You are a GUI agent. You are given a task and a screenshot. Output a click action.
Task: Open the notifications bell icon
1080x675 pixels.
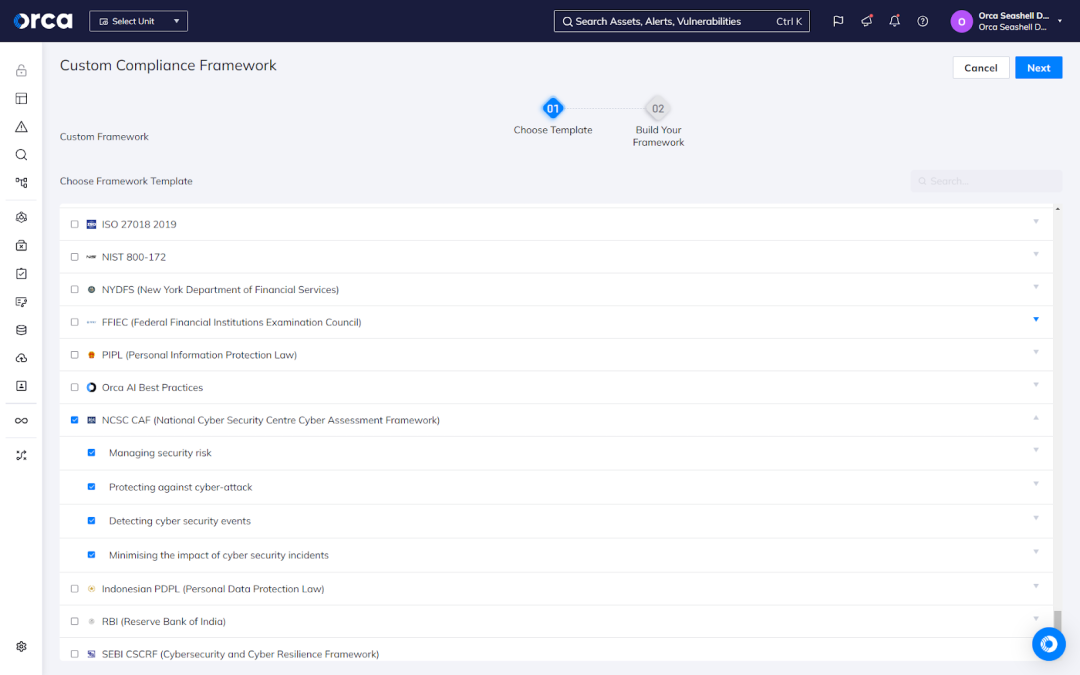coord(895,21)
